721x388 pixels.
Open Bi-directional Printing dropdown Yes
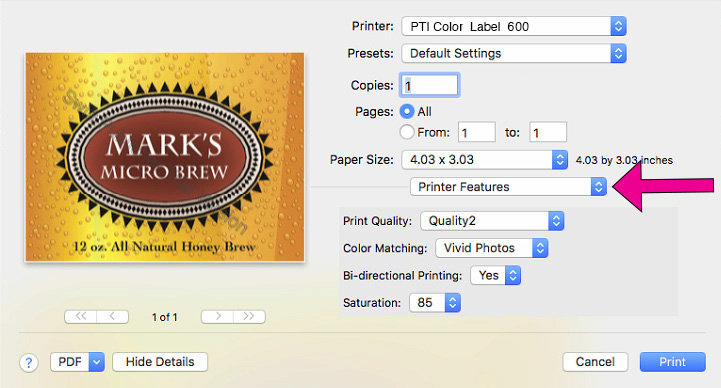(495, 275)
